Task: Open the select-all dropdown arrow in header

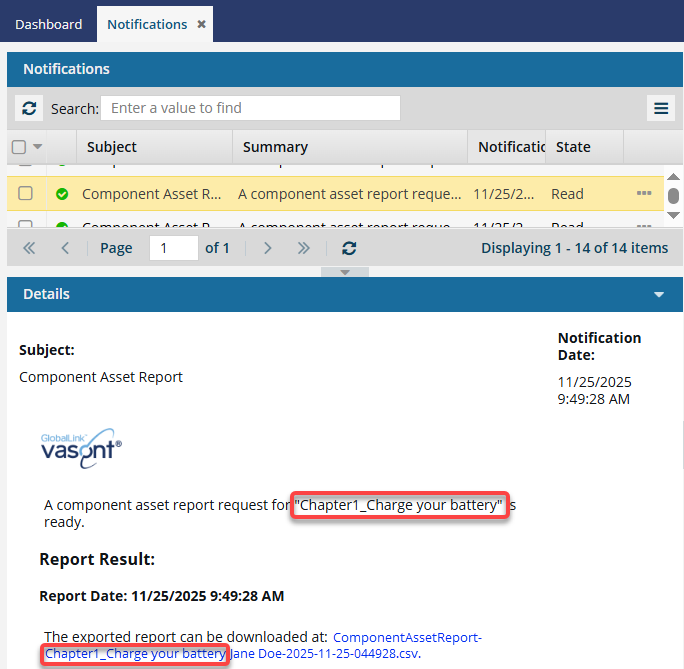Action: pyautogui.click(x=38, y=147)
